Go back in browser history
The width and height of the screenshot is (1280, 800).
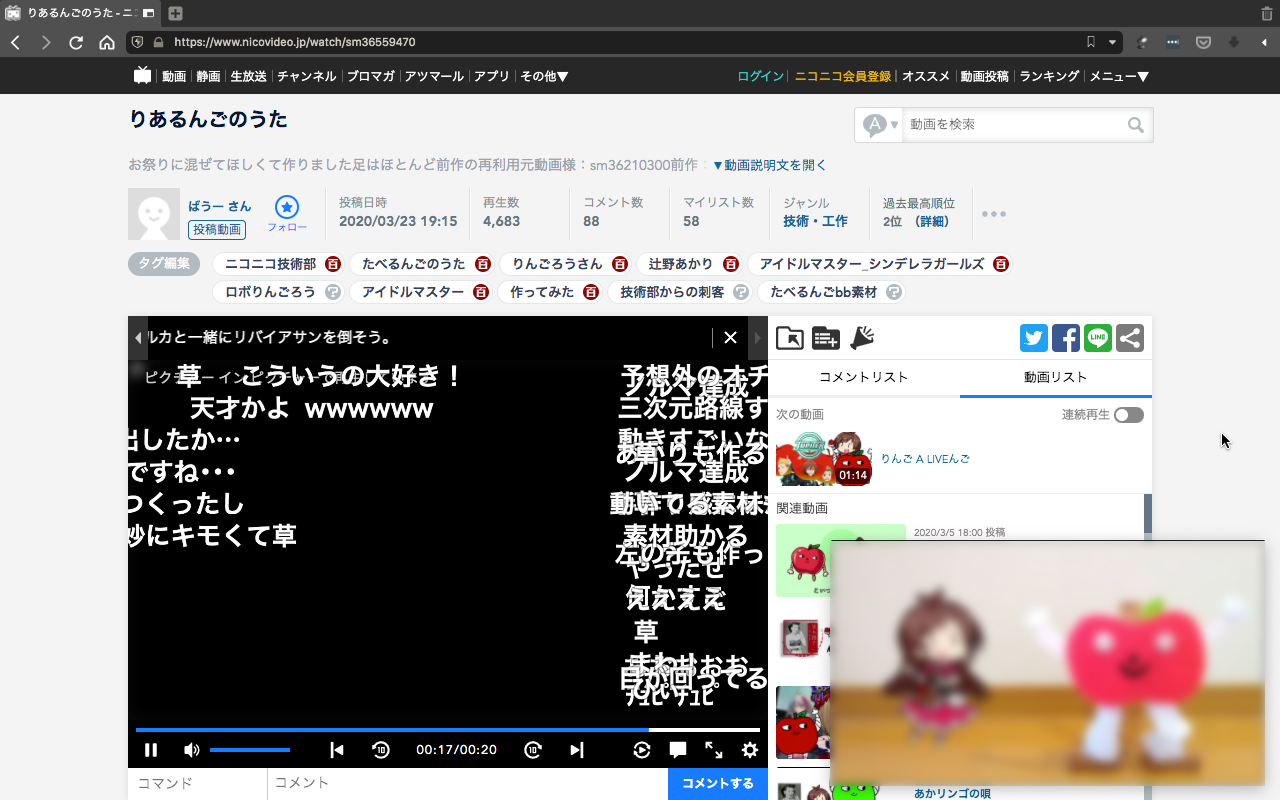tap(15, 42)
